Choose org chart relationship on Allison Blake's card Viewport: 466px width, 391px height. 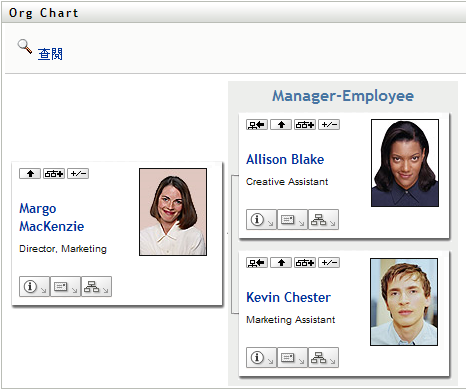click(x=305, y=125)
